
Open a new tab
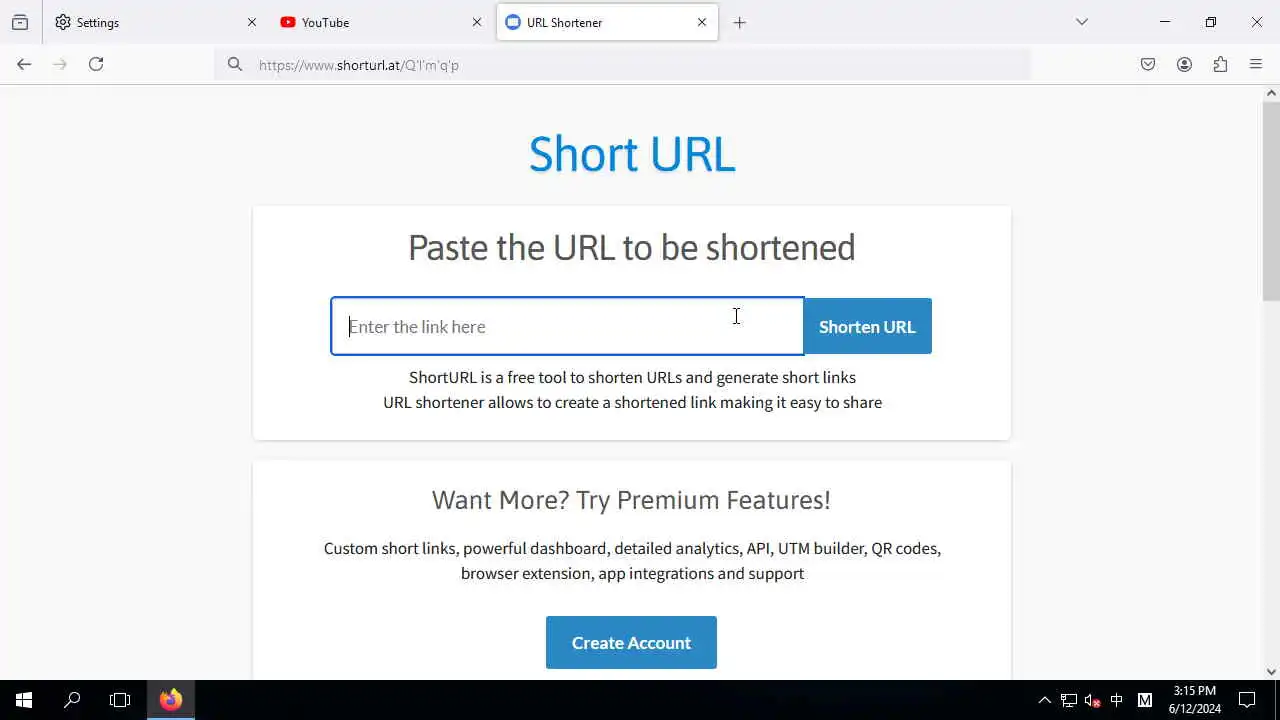tap(740, 22)
